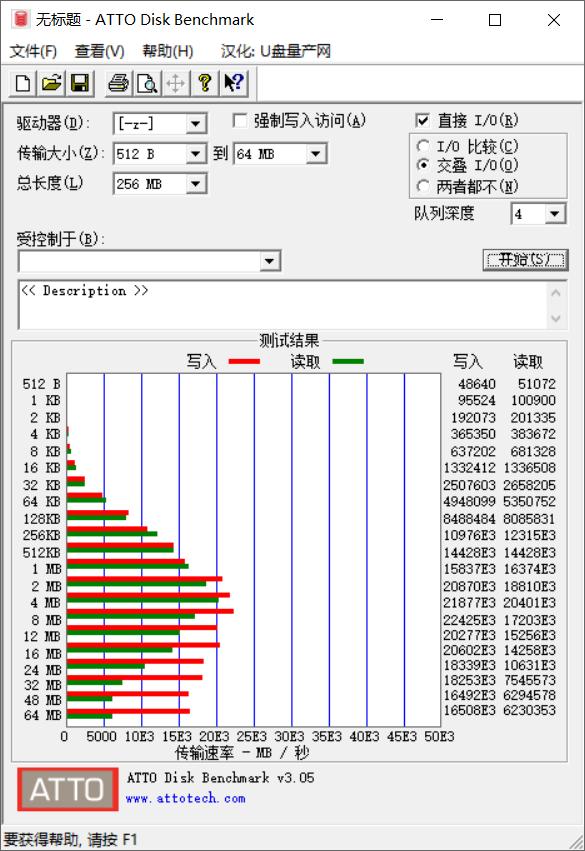Screen dimensions: 585x851
Task: Click the 汉化: U盘量产网 menu item
Action: [276, 52]
